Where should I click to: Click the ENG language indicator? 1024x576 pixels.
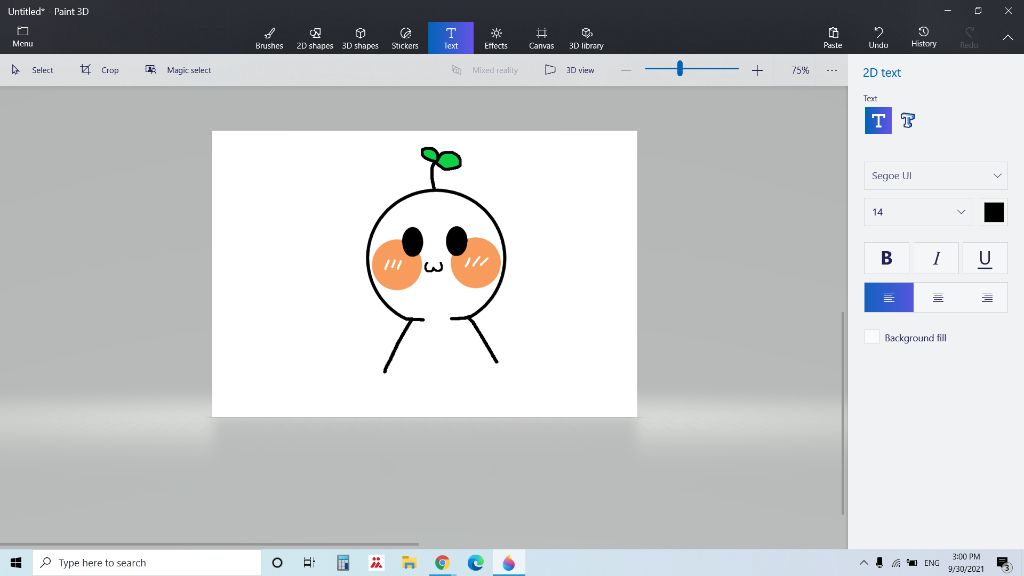click(932, 563)
